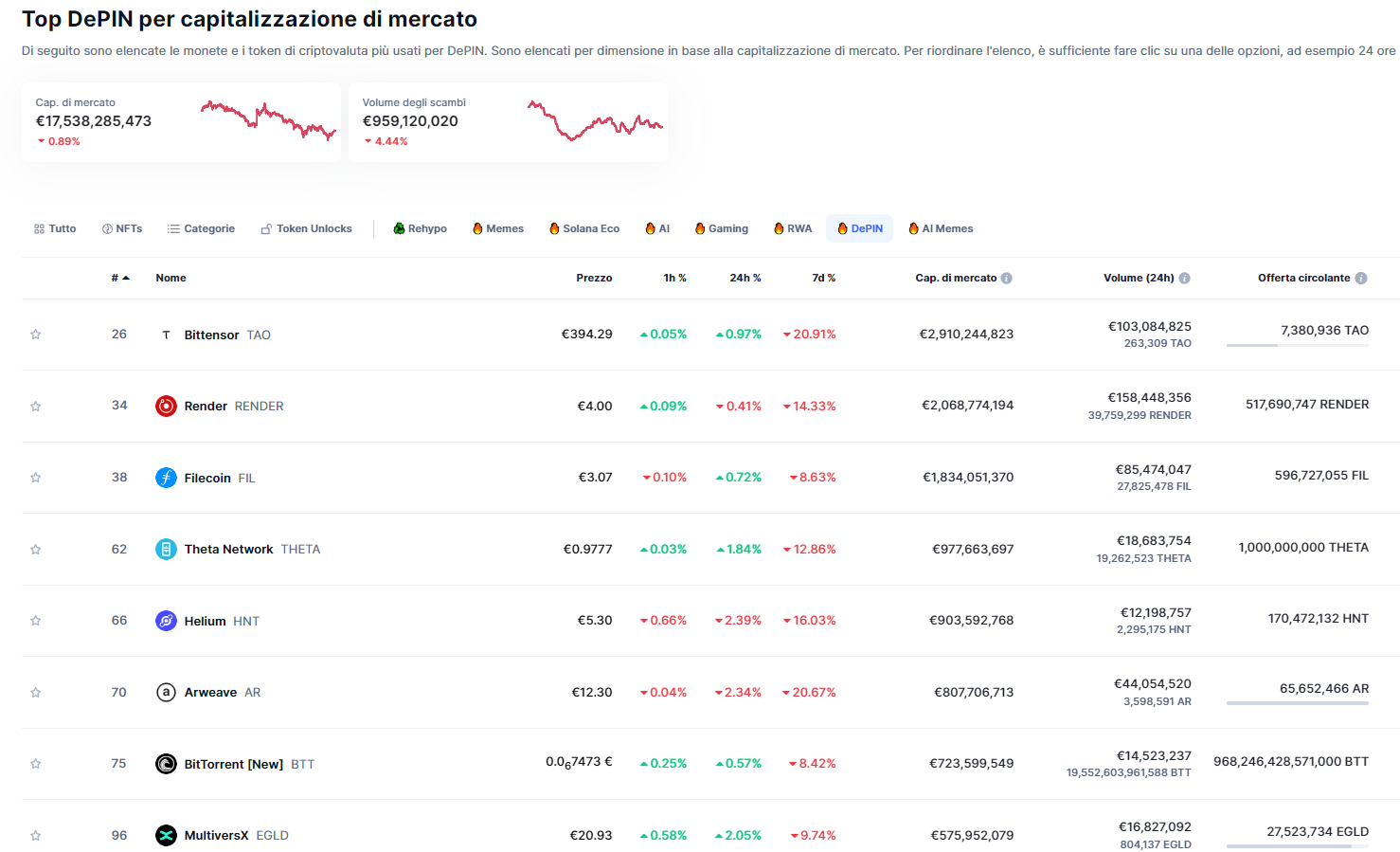1400x852 pixels.
Task: Click the unlock icon on Token Unlocks
Action: 267,228
